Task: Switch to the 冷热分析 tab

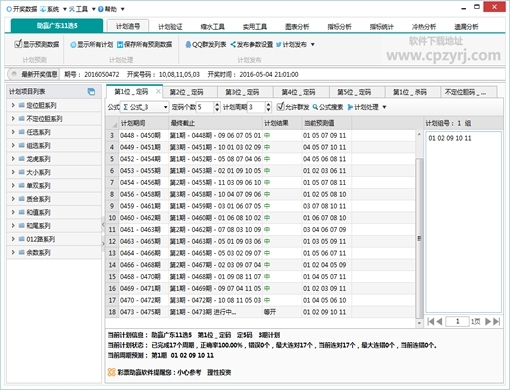Action: click(x=424, y=27)
